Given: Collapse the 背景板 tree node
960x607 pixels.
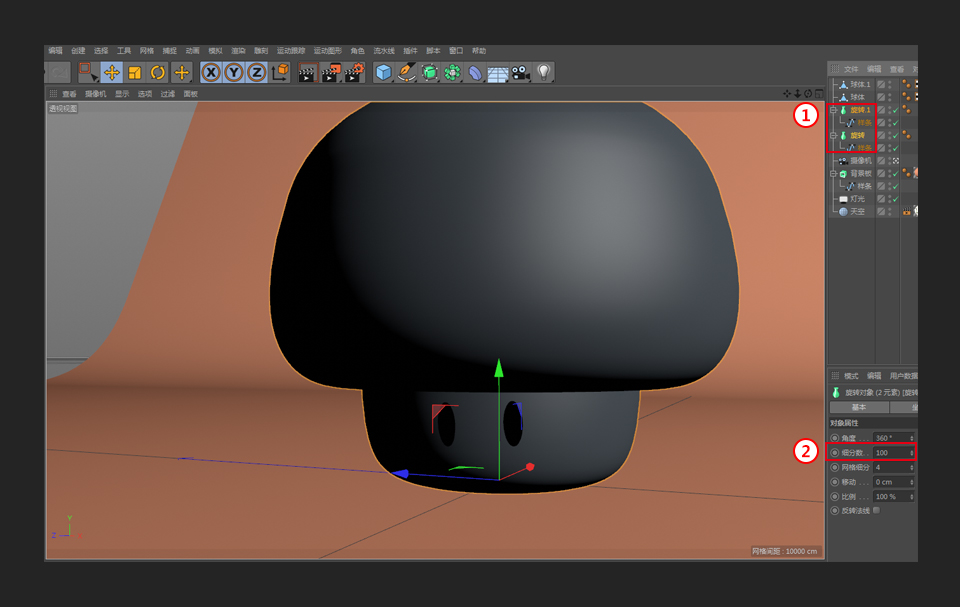Looking at the screenshot, I should [x=833, y=174].
